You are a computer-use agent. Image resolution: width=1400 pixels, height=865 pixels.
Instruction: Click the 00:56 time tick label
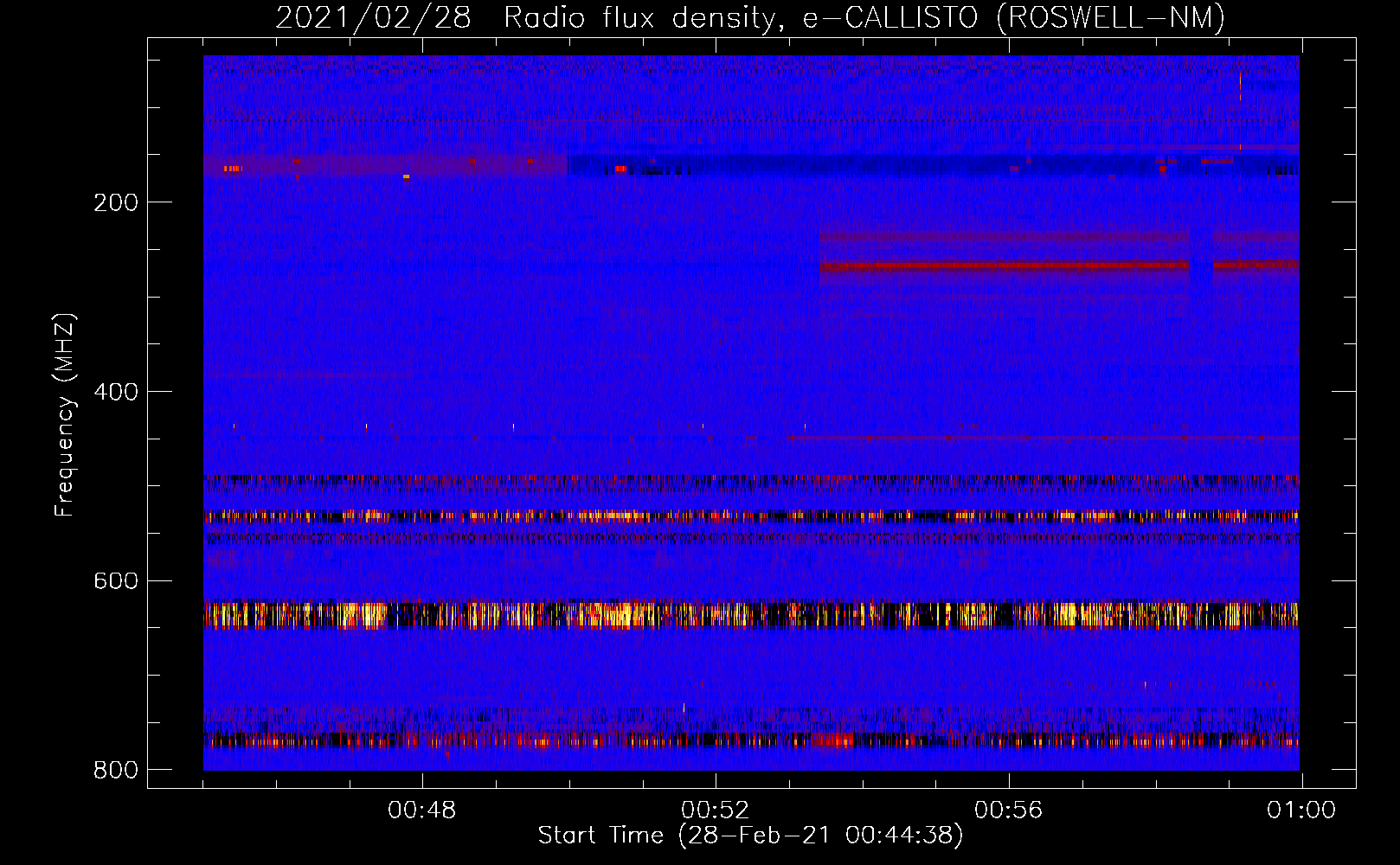pos(1009,811)
